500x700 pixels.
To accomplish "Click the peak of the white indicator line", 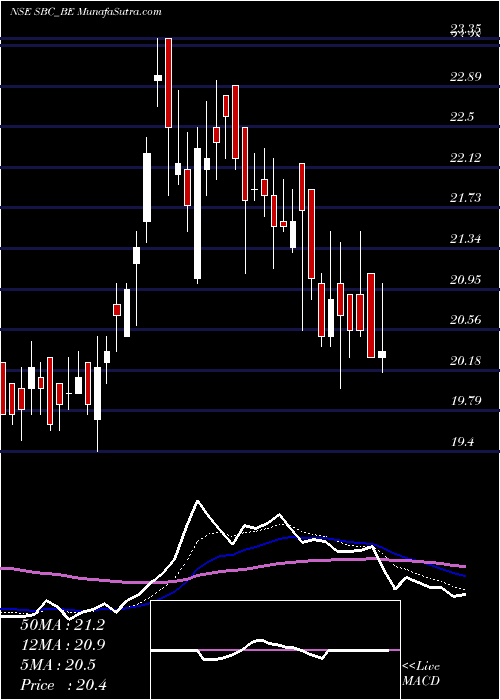I will (x=198, y=501).
